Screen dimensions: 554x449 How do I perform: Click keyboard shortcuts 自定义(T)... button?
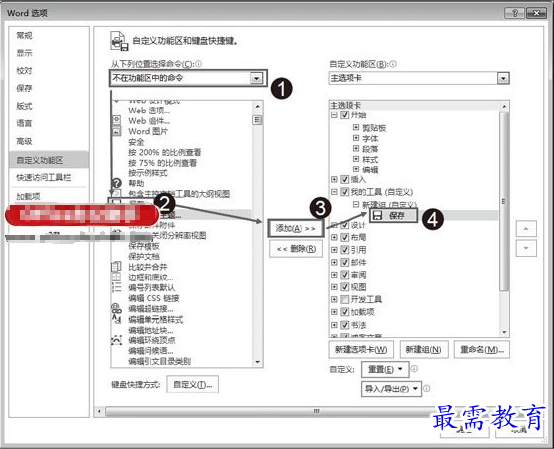(x=193, y=384)
